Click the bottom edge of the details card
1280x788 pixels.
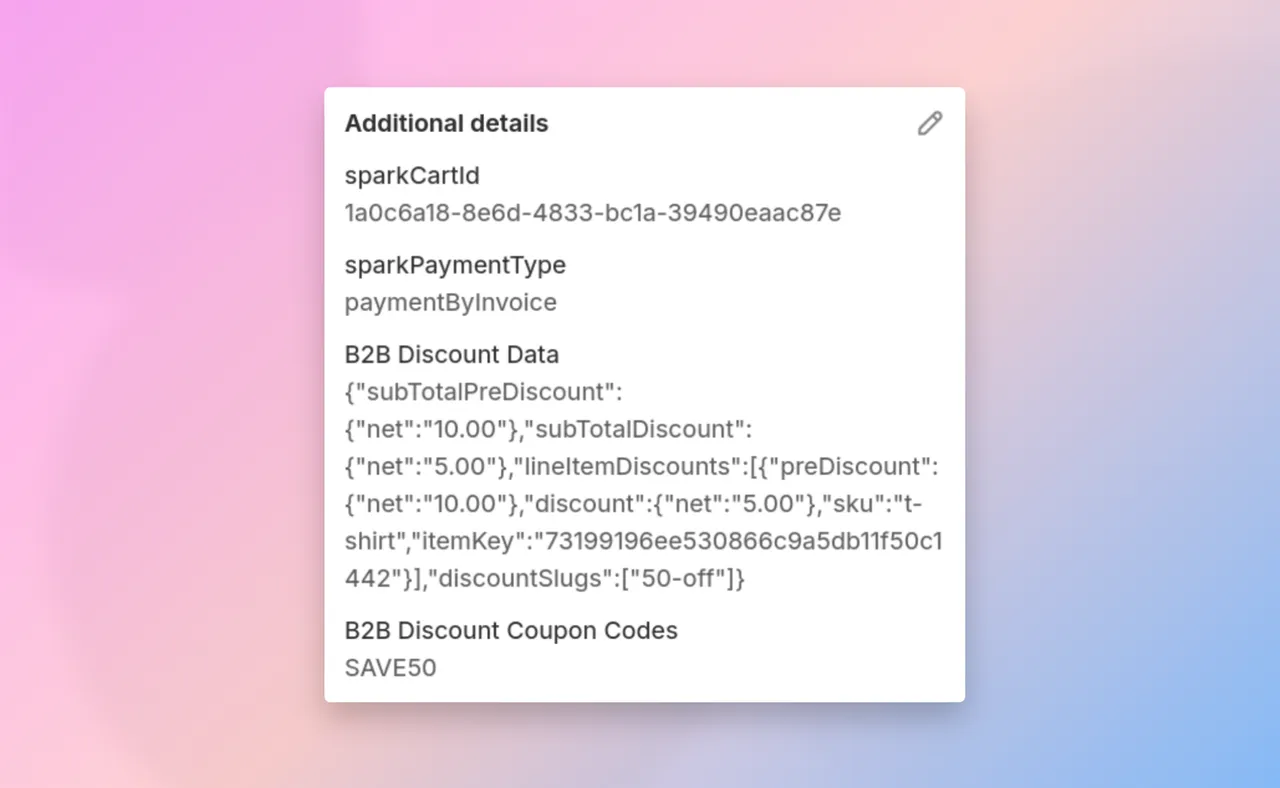pos(644,699)
